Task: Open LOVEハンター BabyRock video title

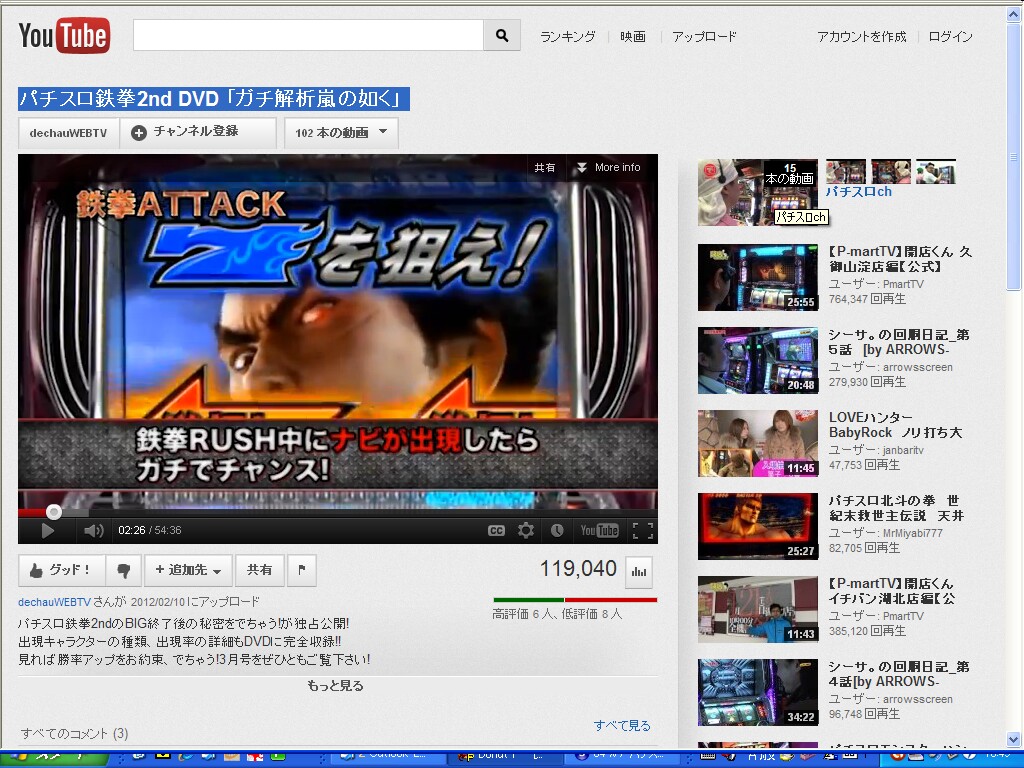Action: tap(895, 424)
